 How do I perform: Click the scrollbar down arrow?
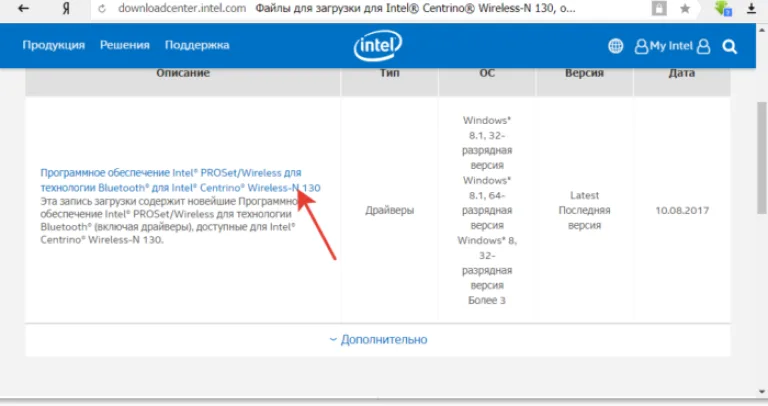762,391
